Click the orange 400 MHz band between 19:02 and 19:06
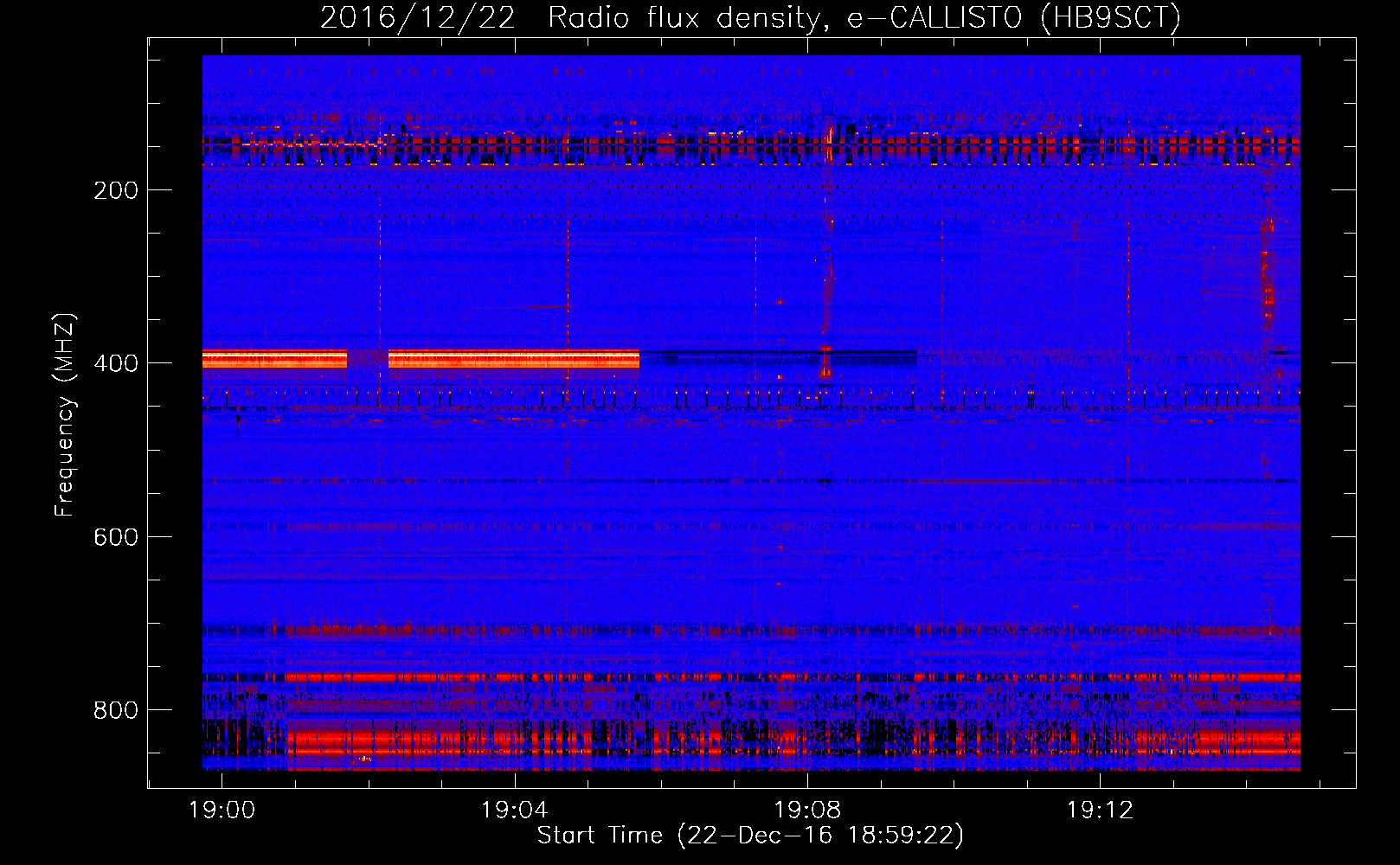This screenshot has width=1400, height=865. (x=514, y=359)
